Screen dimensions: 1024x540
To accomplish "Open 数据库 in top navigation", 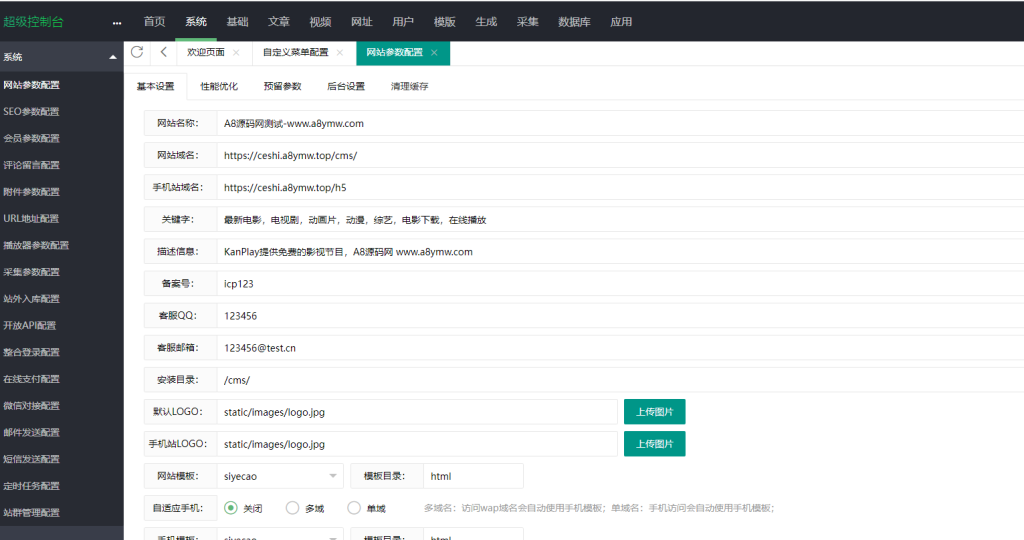I will pyautogui.click(x=575, y=22).
